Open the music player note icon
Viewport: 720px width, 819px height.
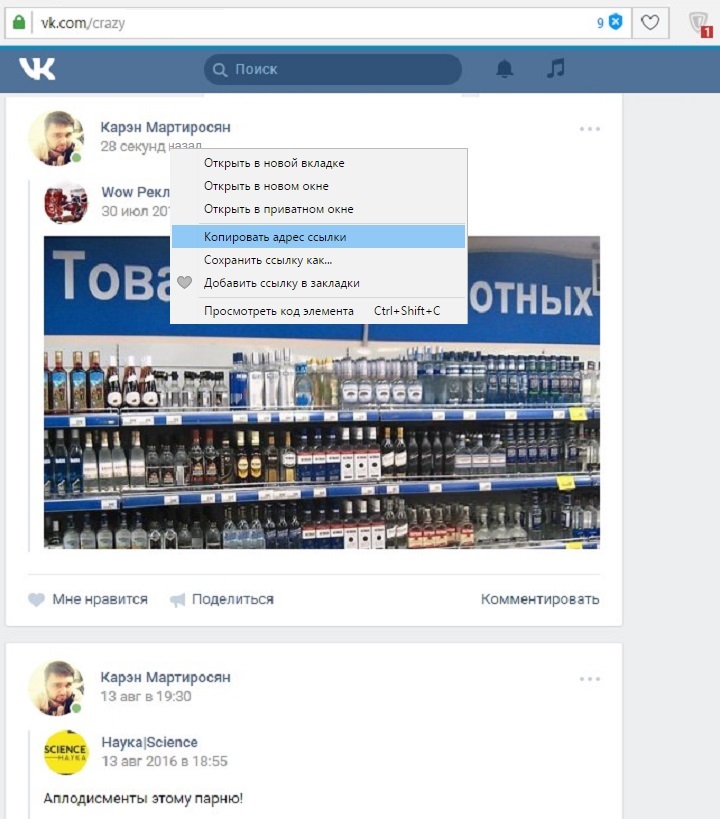(556, 69)
